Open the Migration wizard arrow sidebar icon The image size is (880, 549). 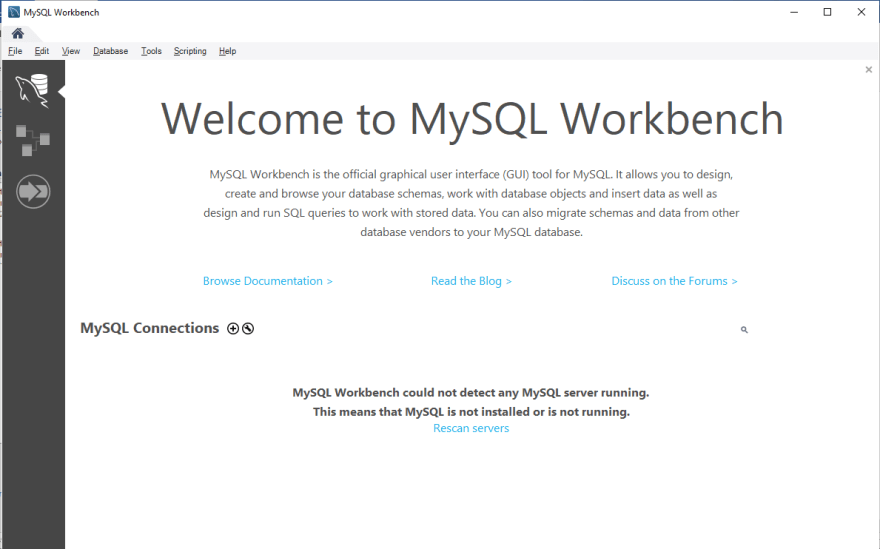pos(33,191)
